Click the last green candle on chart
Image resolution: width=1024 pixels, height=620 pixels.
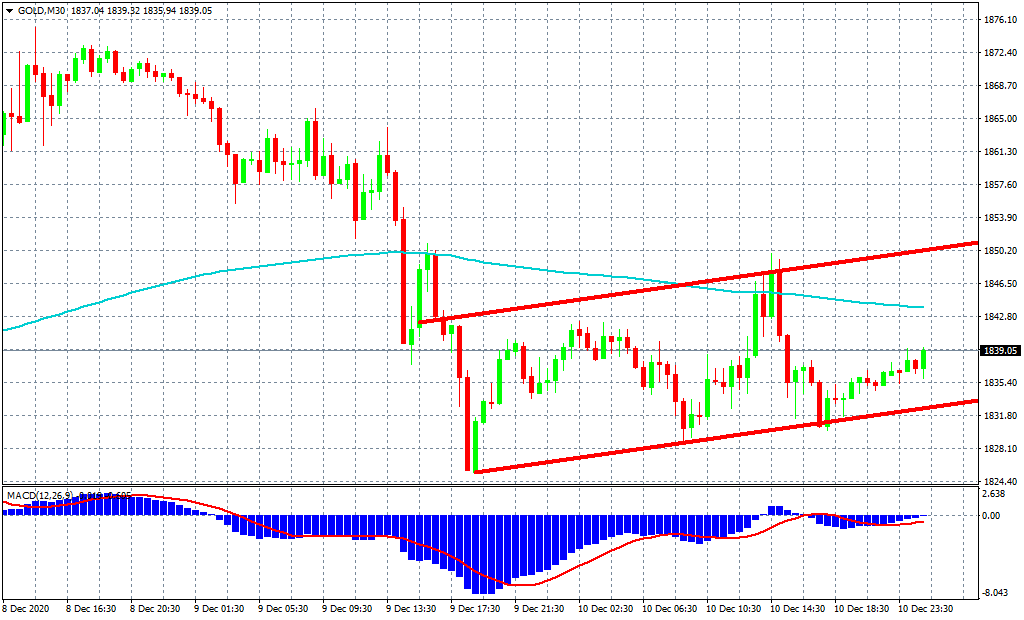(923, 359)
